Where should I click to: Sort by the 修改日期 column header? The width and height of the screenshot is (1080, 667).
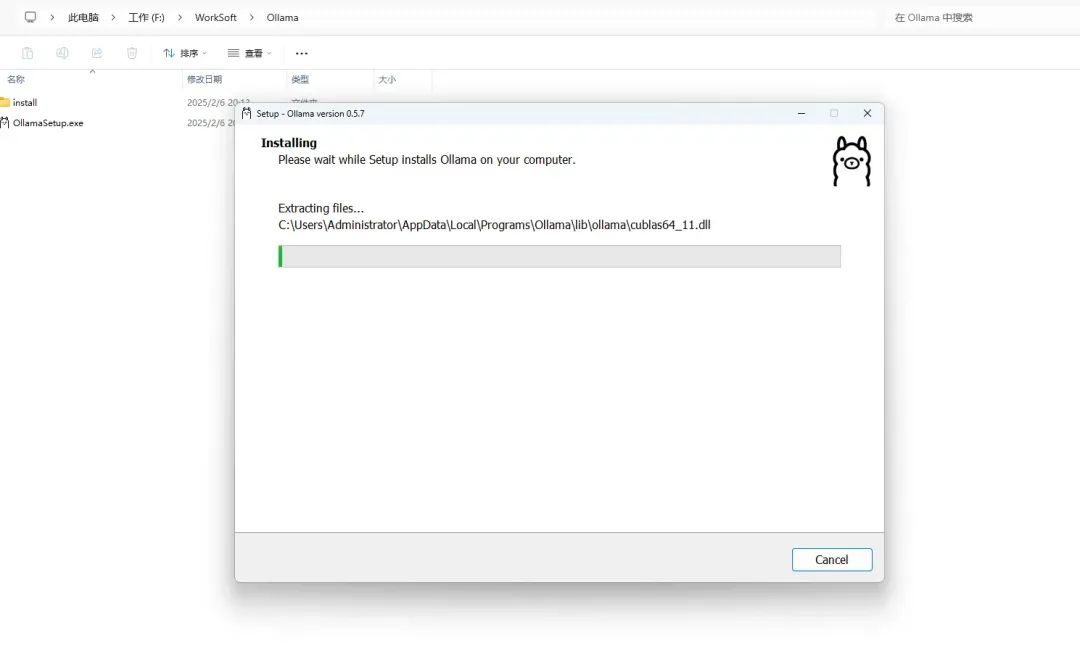[x=205, y=79]
